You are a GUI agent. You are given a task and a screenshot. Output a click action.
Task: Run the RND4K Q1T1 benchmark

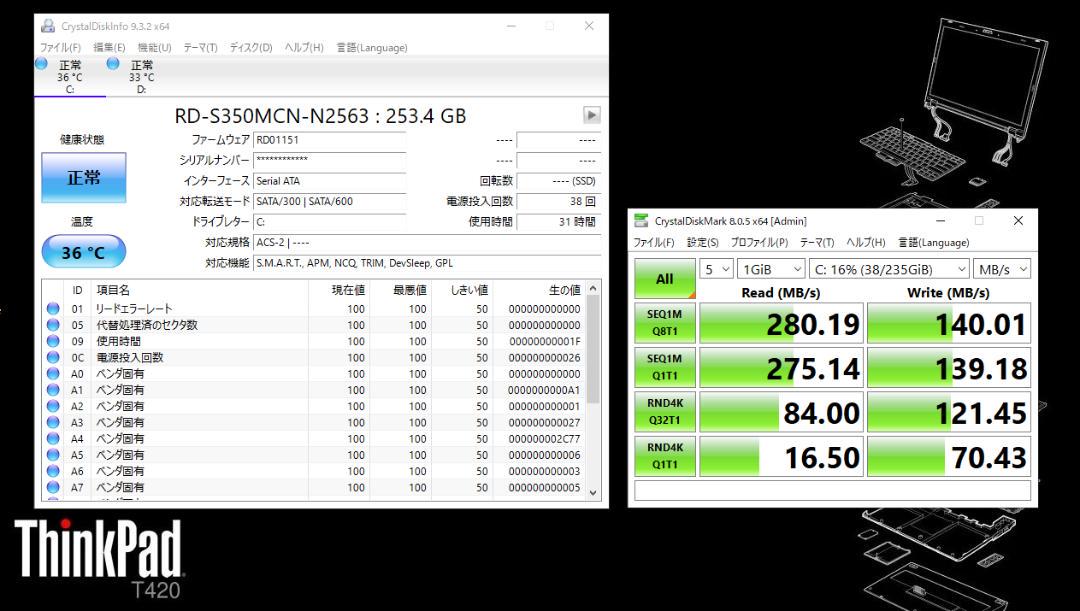tap(665, 455)
